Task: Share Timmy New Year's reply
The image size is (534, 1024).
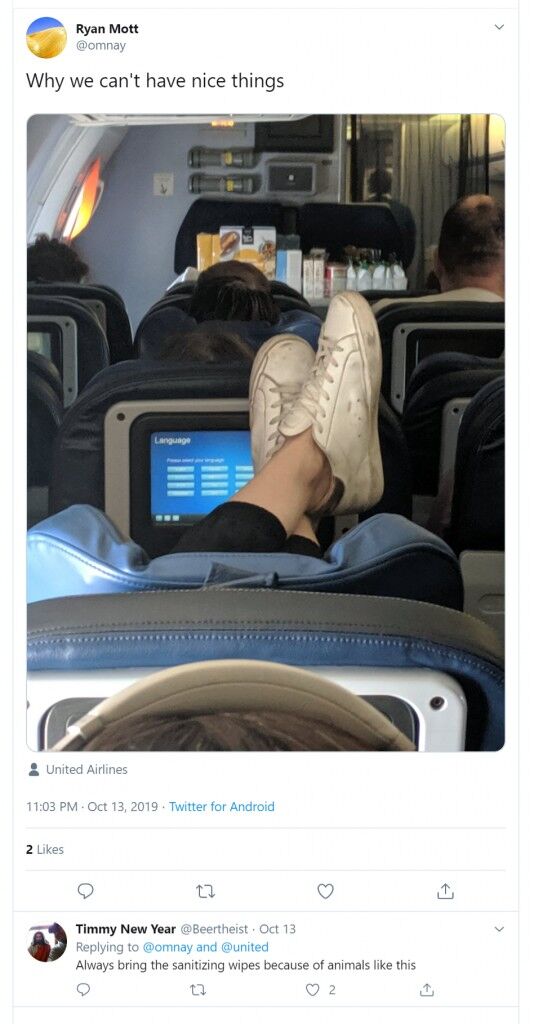Action: 426,990
